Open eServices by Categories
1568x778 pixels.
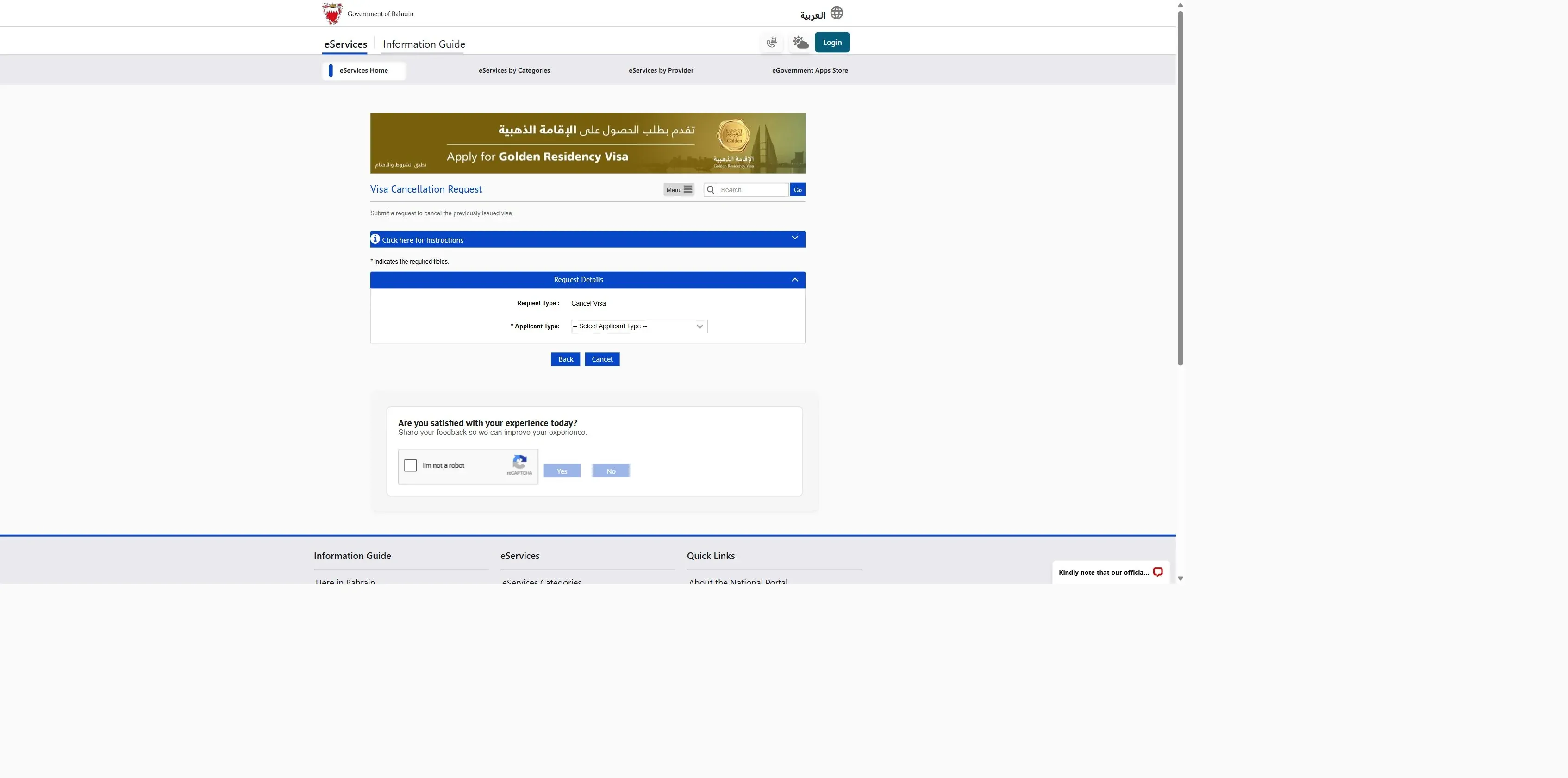[514, 70]
